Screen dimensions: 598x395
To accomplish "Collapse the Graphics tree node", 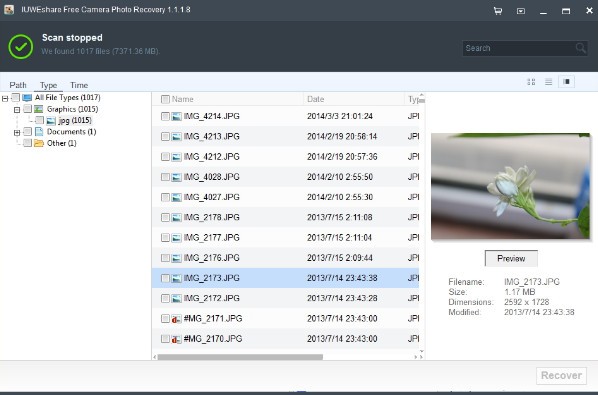I will [x=17, y=110].
